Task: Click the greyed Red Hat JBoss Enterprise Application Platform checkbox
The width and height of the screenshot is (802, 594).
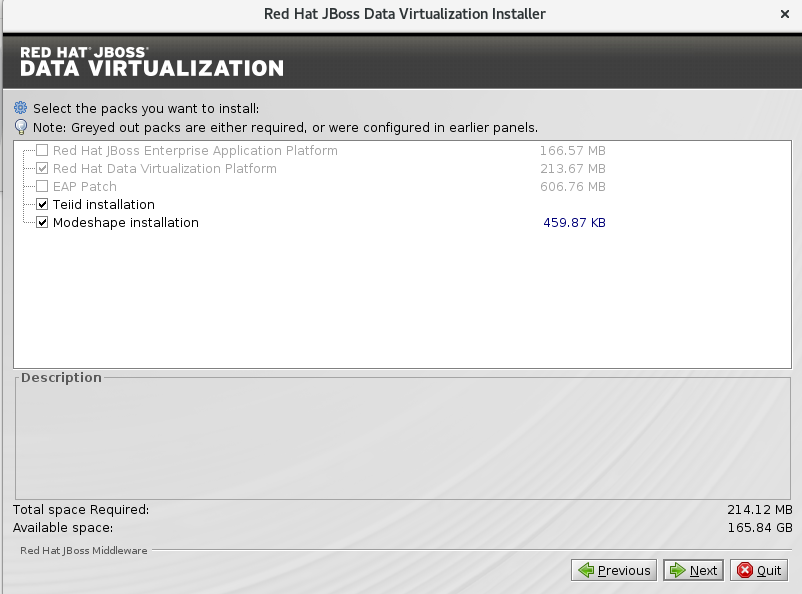Action: 42,150
